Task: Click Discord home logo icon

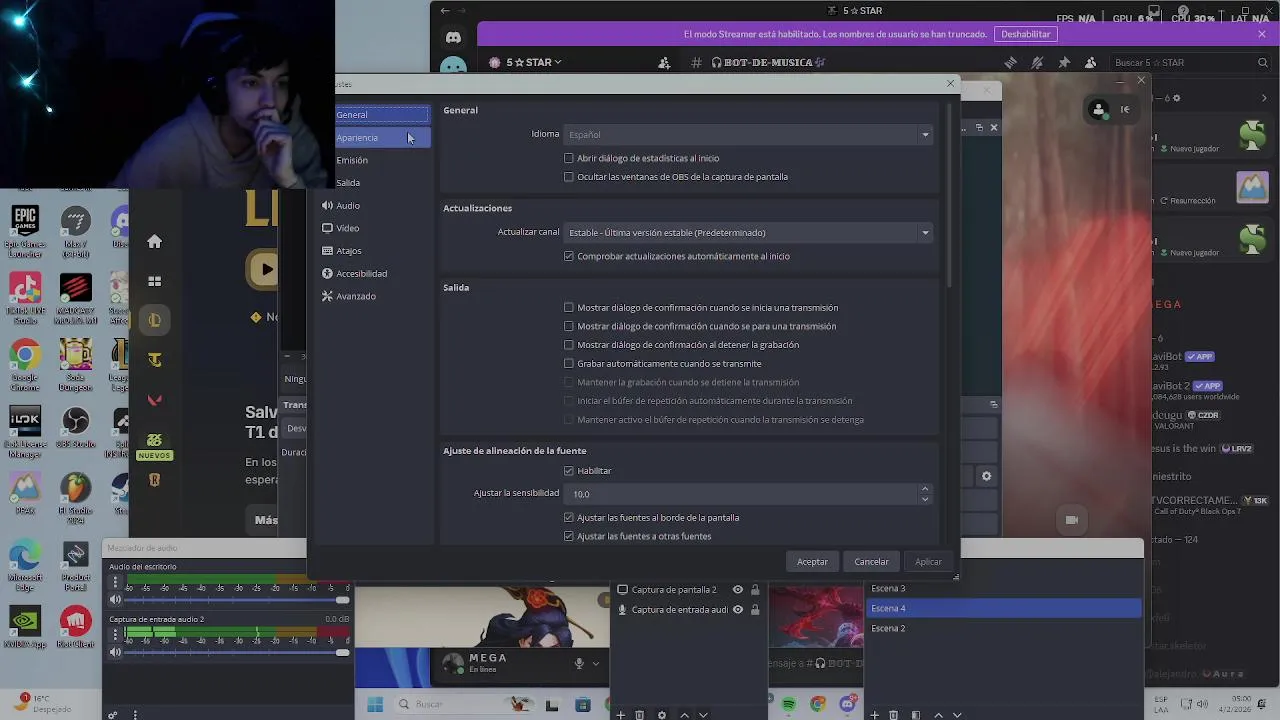Action: point(453,37)
